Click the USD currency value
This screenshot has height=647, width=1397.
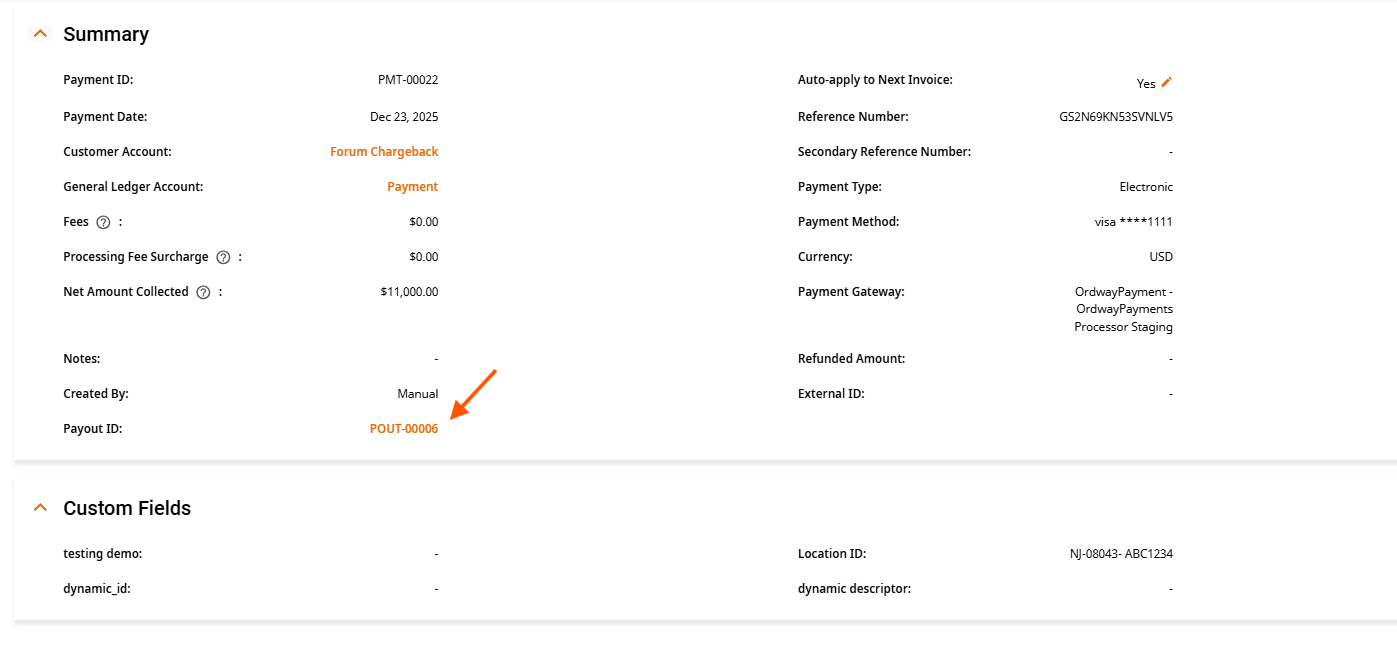pyautogui.click(x=1161, y=257)
